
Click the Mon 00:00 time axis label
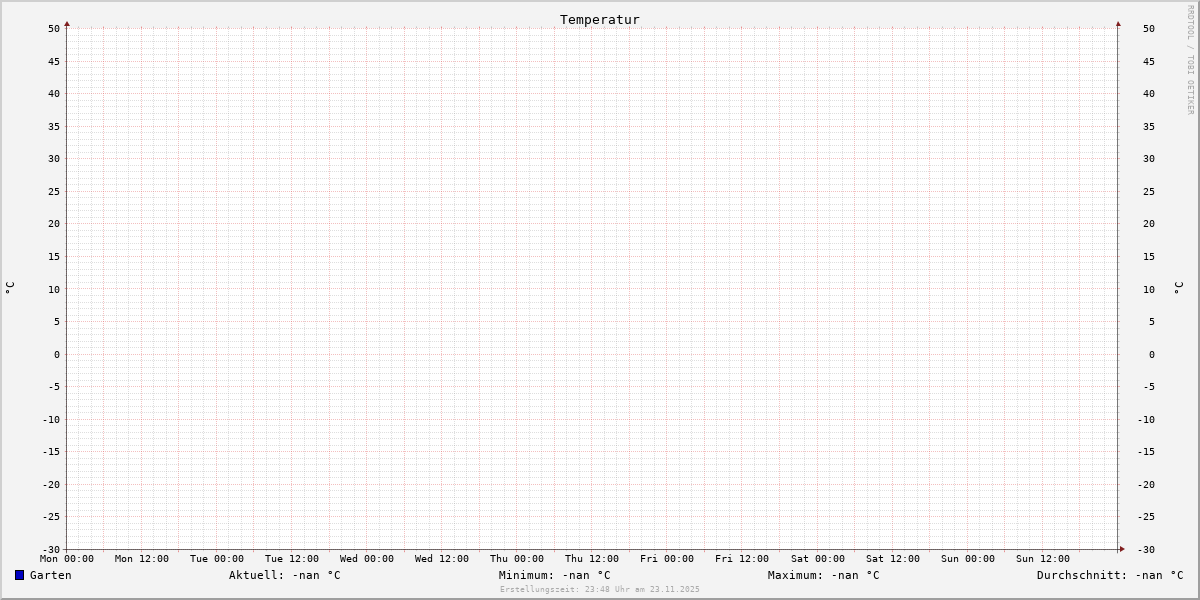(x=67, y=559)
